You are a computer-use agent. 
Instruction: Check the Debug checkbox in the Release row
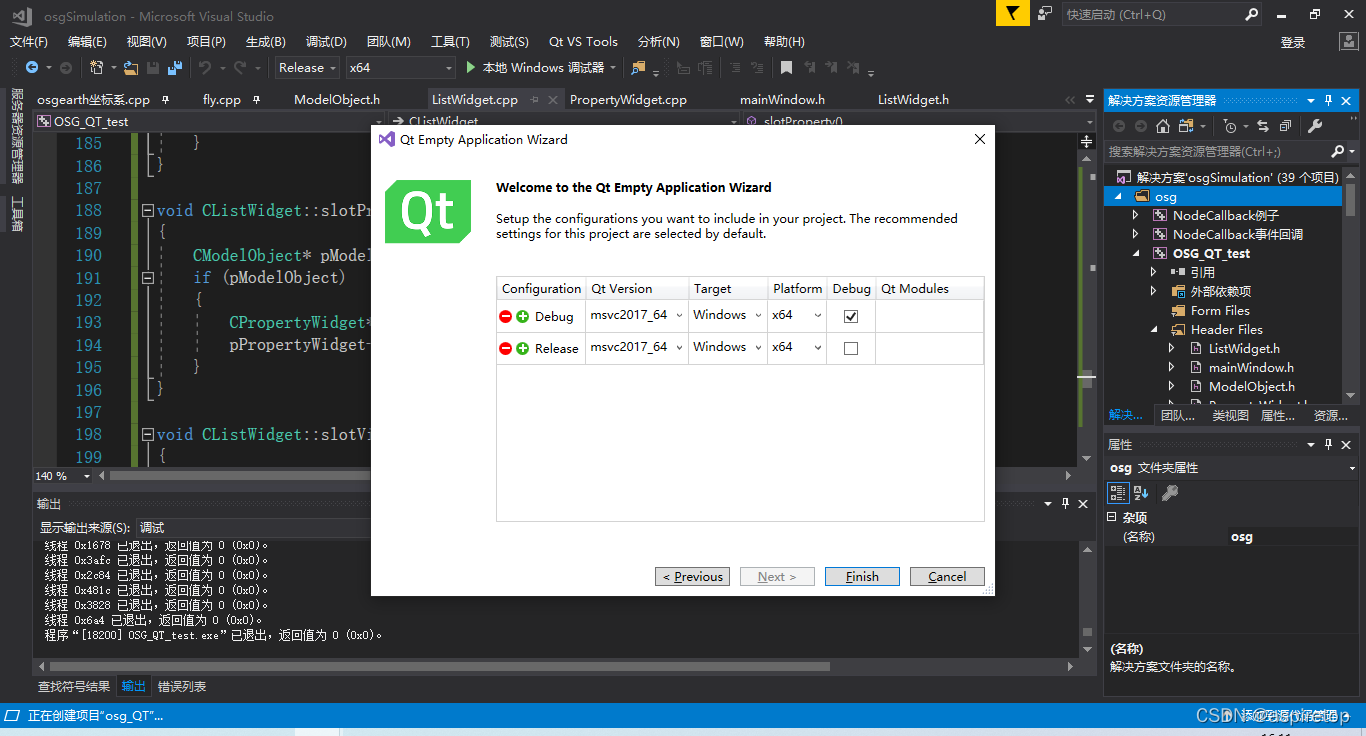[x=851, y=348]
